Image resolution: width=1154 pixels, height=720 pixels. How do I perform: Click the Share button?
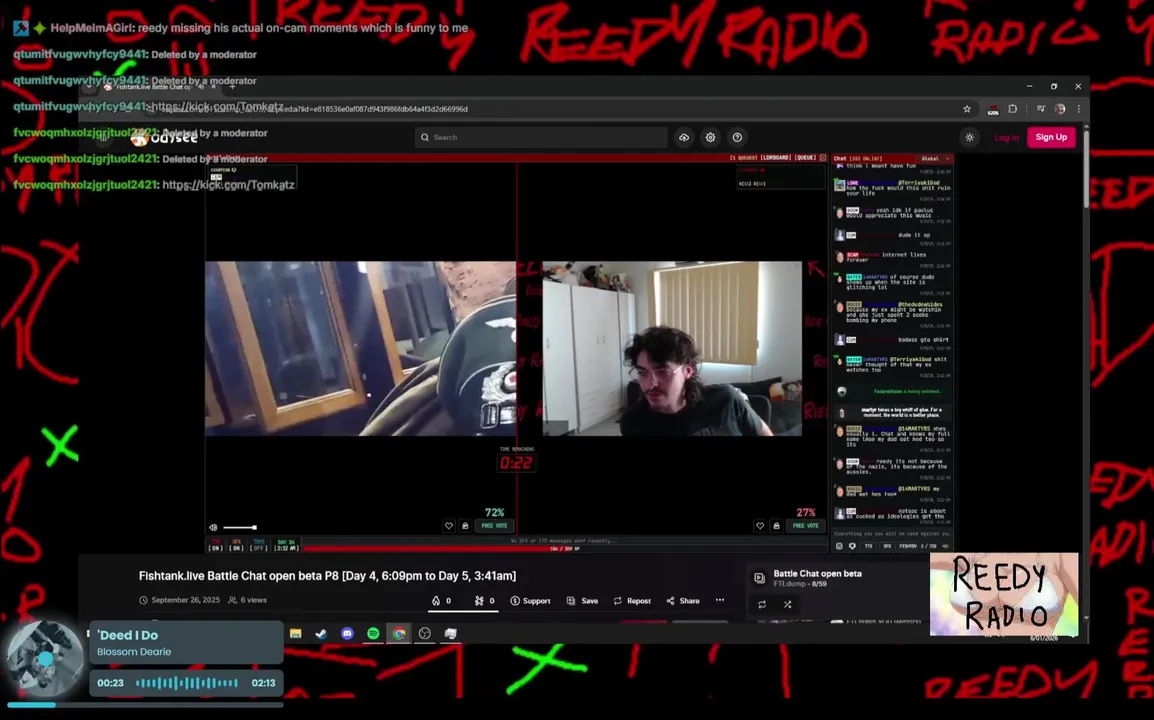pos(683,601)
